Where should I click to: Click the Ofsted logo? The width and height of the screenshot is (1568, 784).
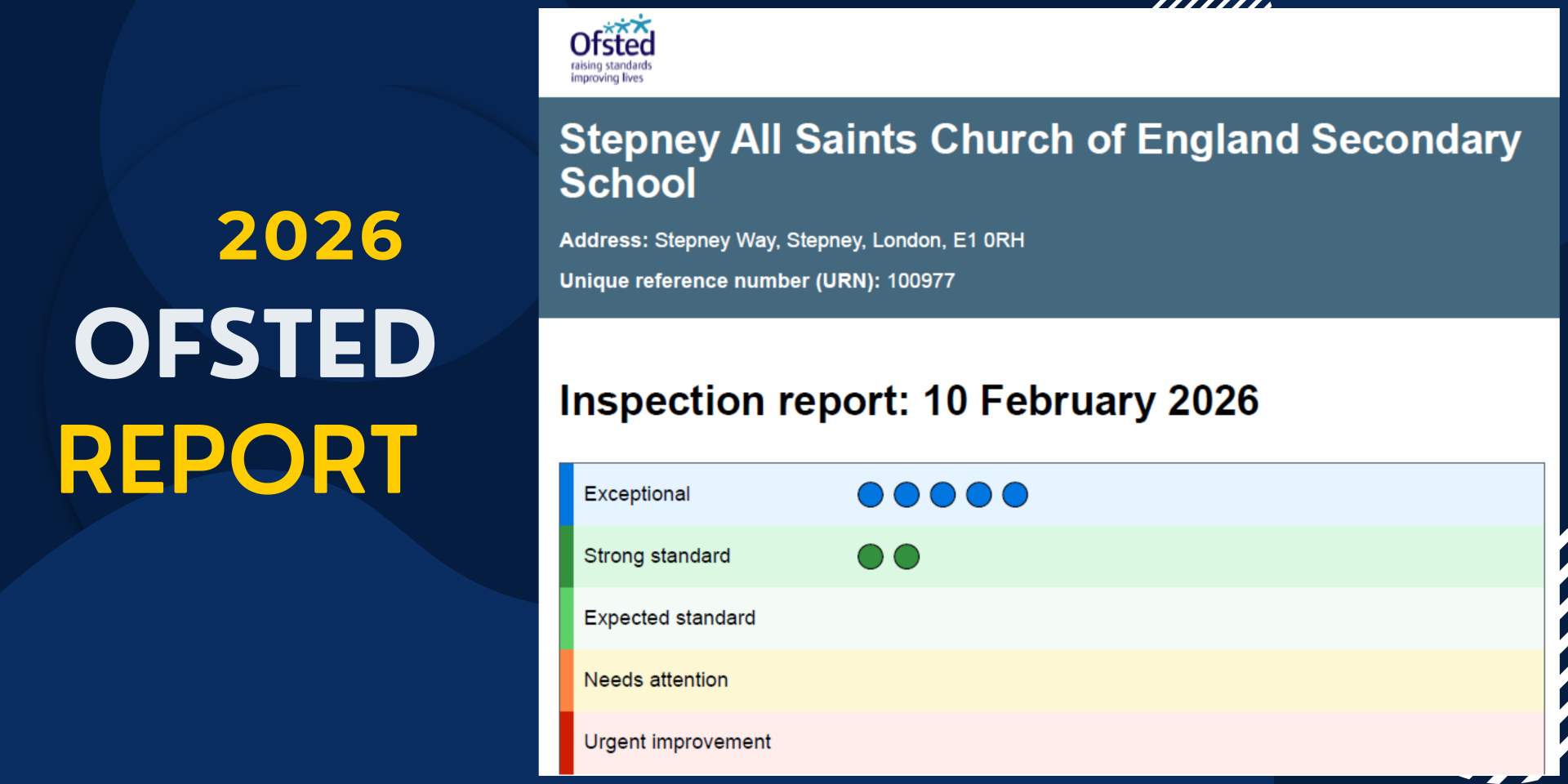point(612,49)
